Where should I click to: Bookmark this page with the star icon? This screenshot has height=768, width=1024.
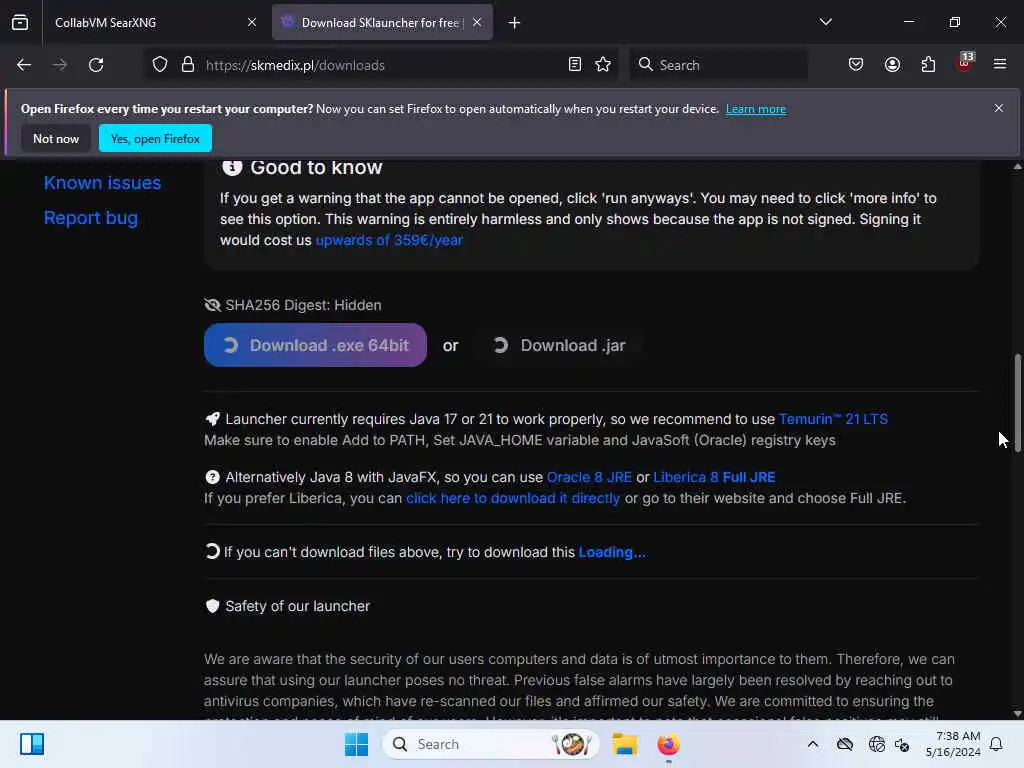tap(603, 65)
